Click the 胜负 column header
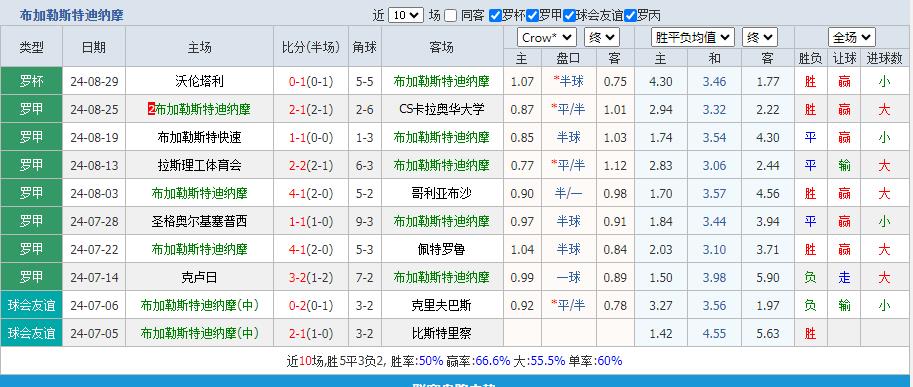This screenshot has width=913, height=387. [x=810, y=58]
